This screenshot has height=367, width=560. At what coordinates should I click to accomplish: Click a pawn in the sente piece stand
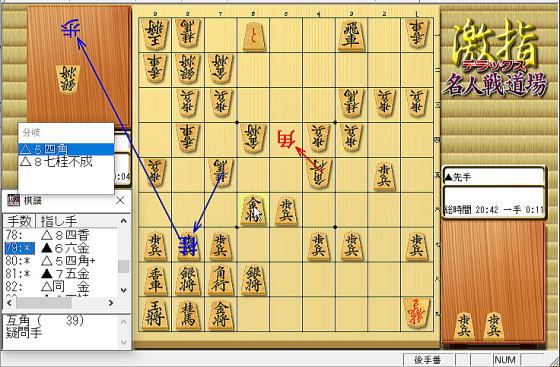coord(464,325)
